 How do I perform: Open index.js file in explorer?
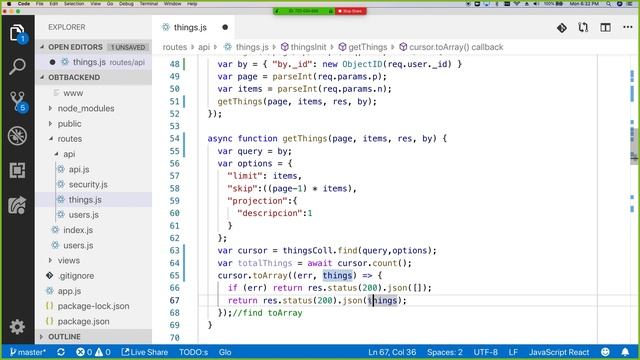pos(78,230)
